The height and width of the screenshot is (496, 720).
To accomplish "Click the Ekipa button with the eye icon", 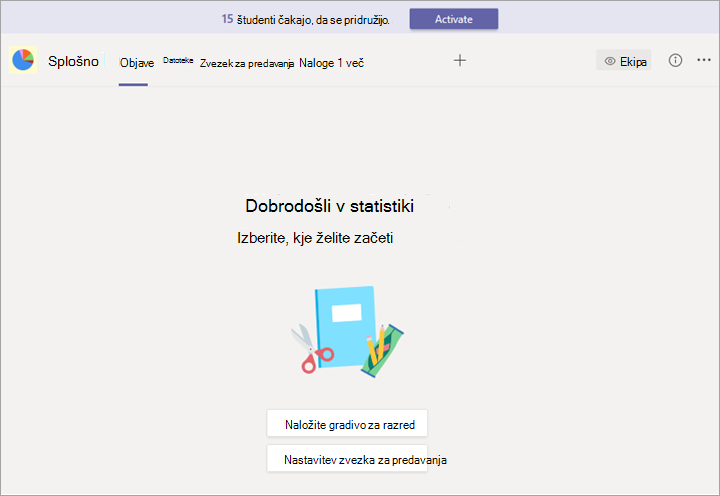I will 624,61.
